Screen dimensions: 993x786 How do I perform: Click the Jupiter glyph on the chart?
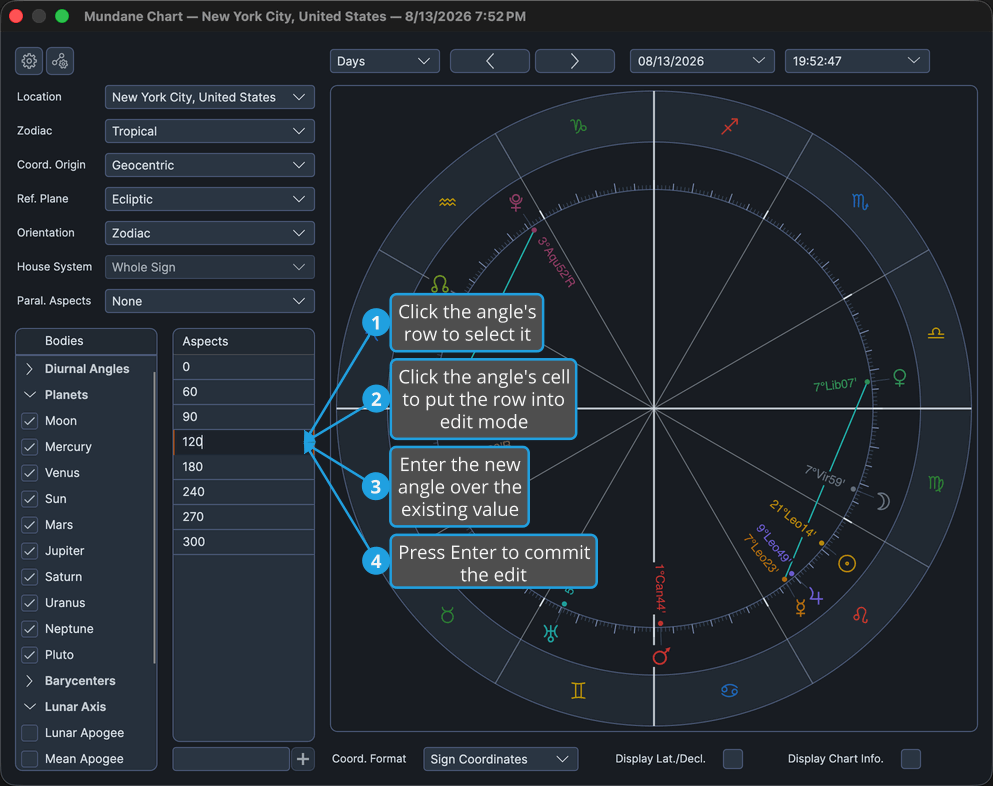pyautogui.click(x=816, y=597)
